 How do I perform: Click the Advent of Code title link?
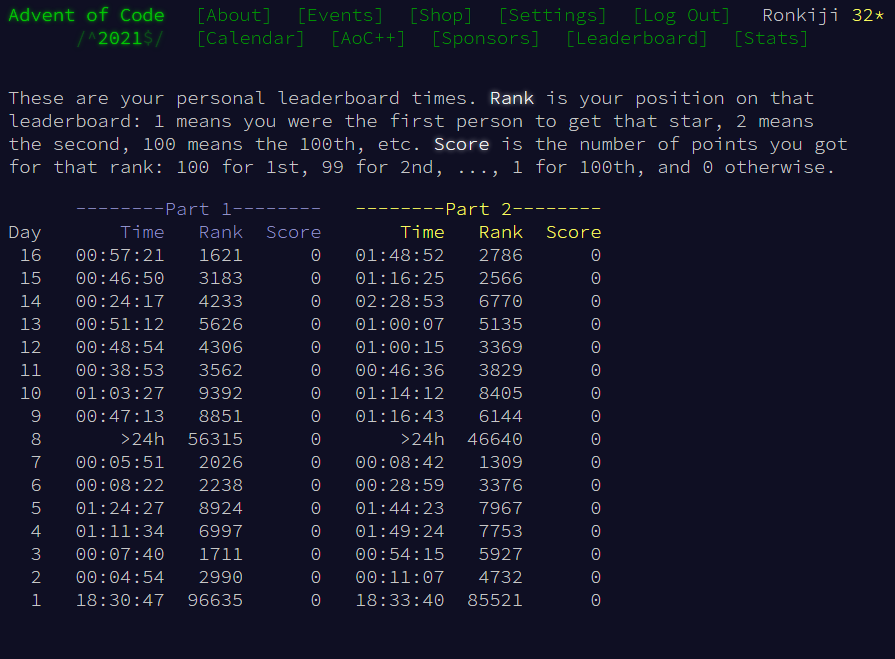point(86,15)
